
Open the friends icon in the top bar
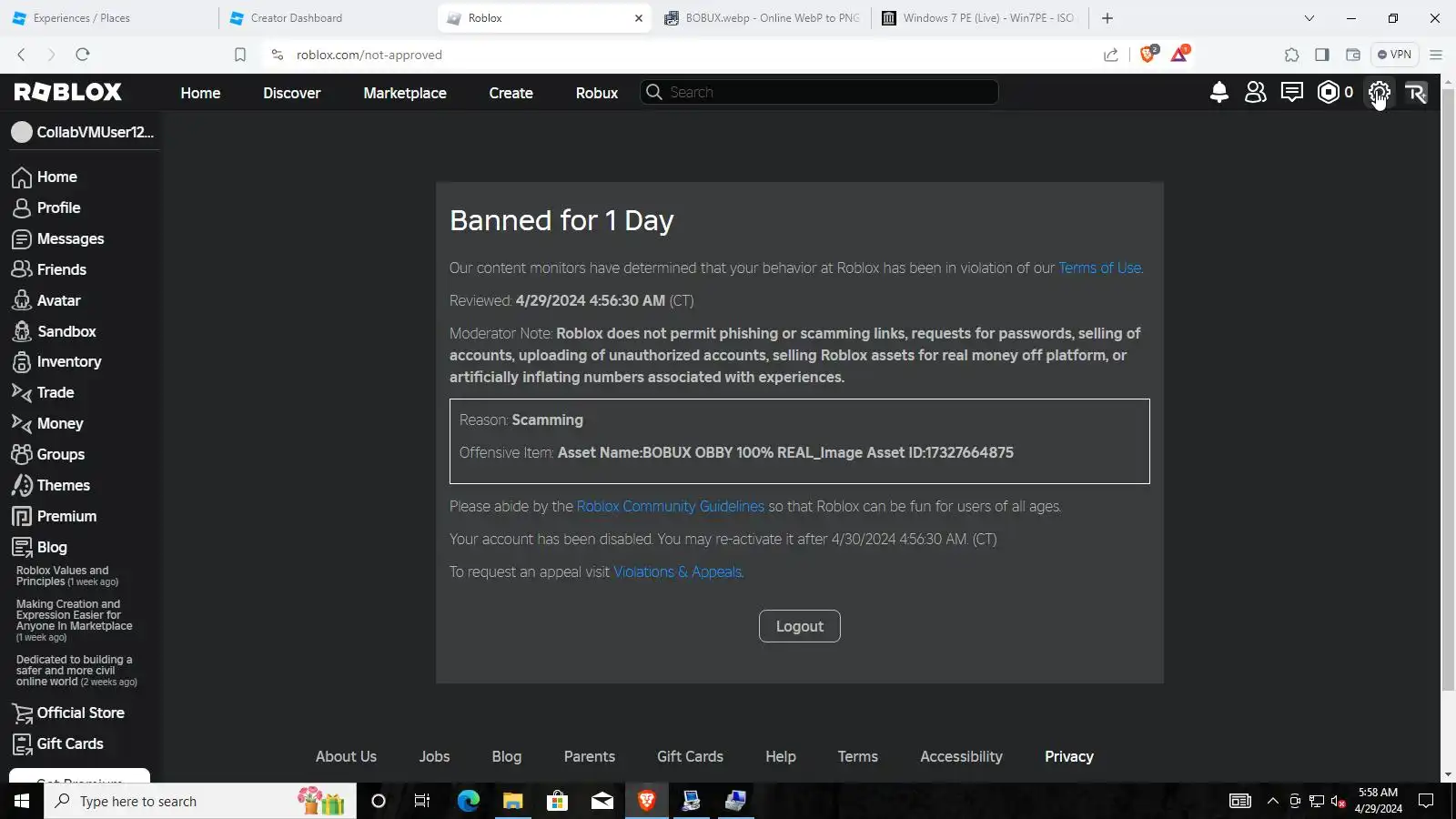tap(1256, 92)
